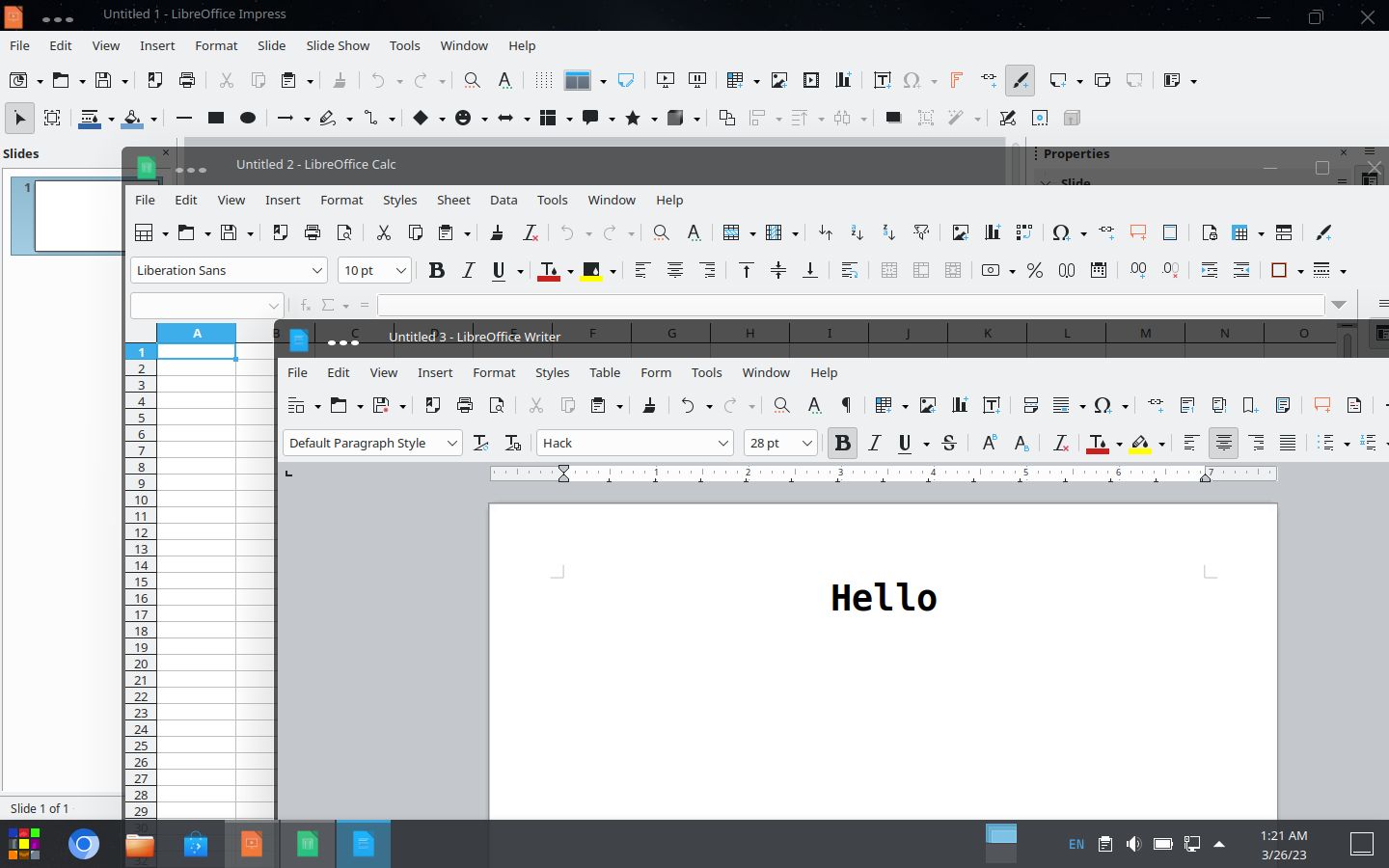The width and height of the screenshot is (1389, 868).
Task: Click Undo in Writer toolbar
Action: click(688, 405)
